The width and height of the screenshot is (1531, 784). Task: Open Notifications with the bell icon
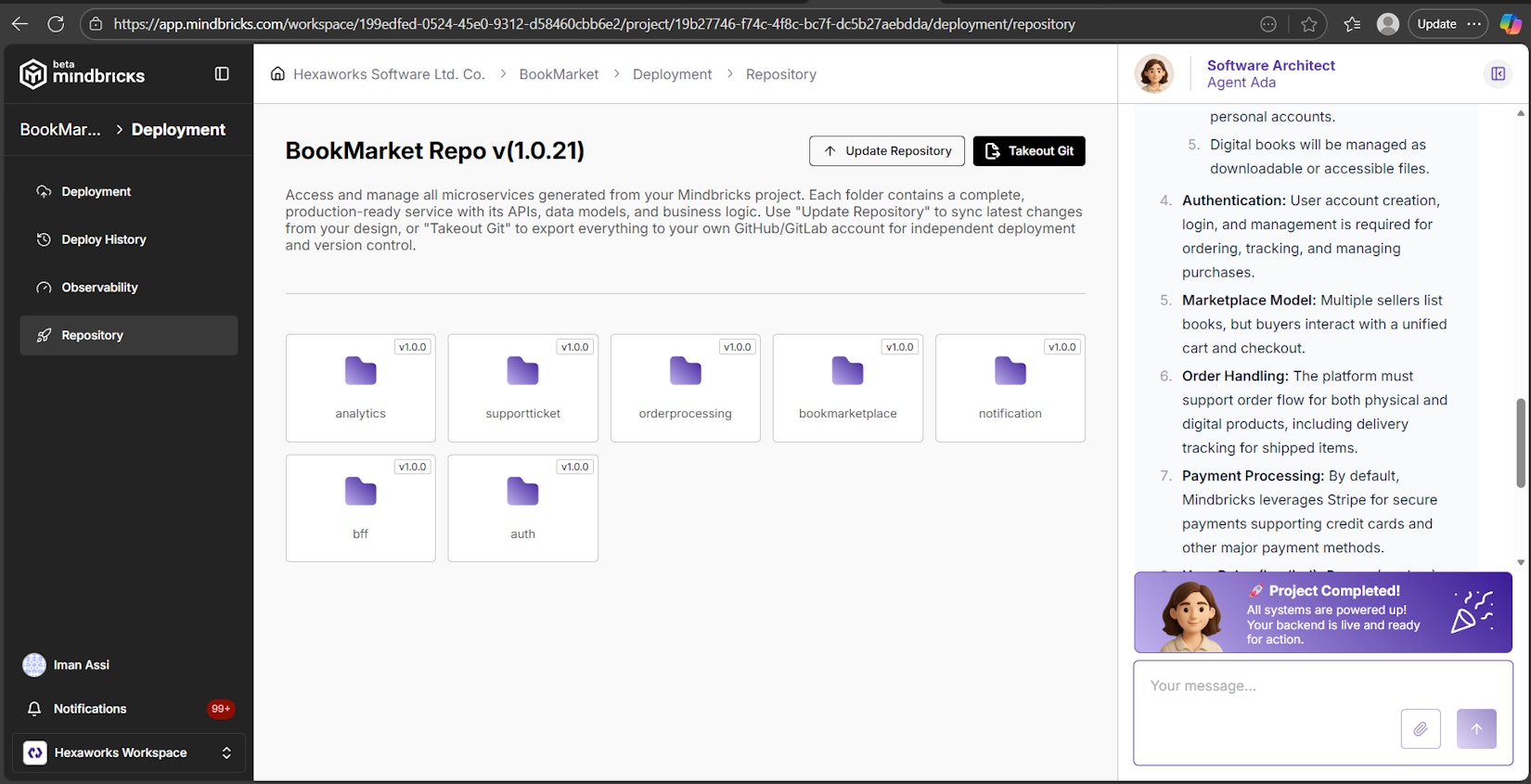[x=34, y=709]
